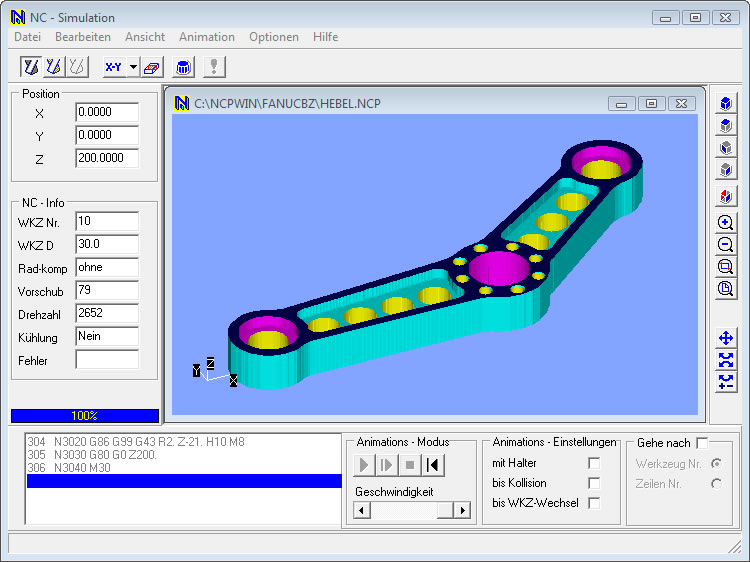Screen dimensions: 750x562
Task: Select the cube view with blue left face
Action: pyautogui.click(x=726, y=147)
